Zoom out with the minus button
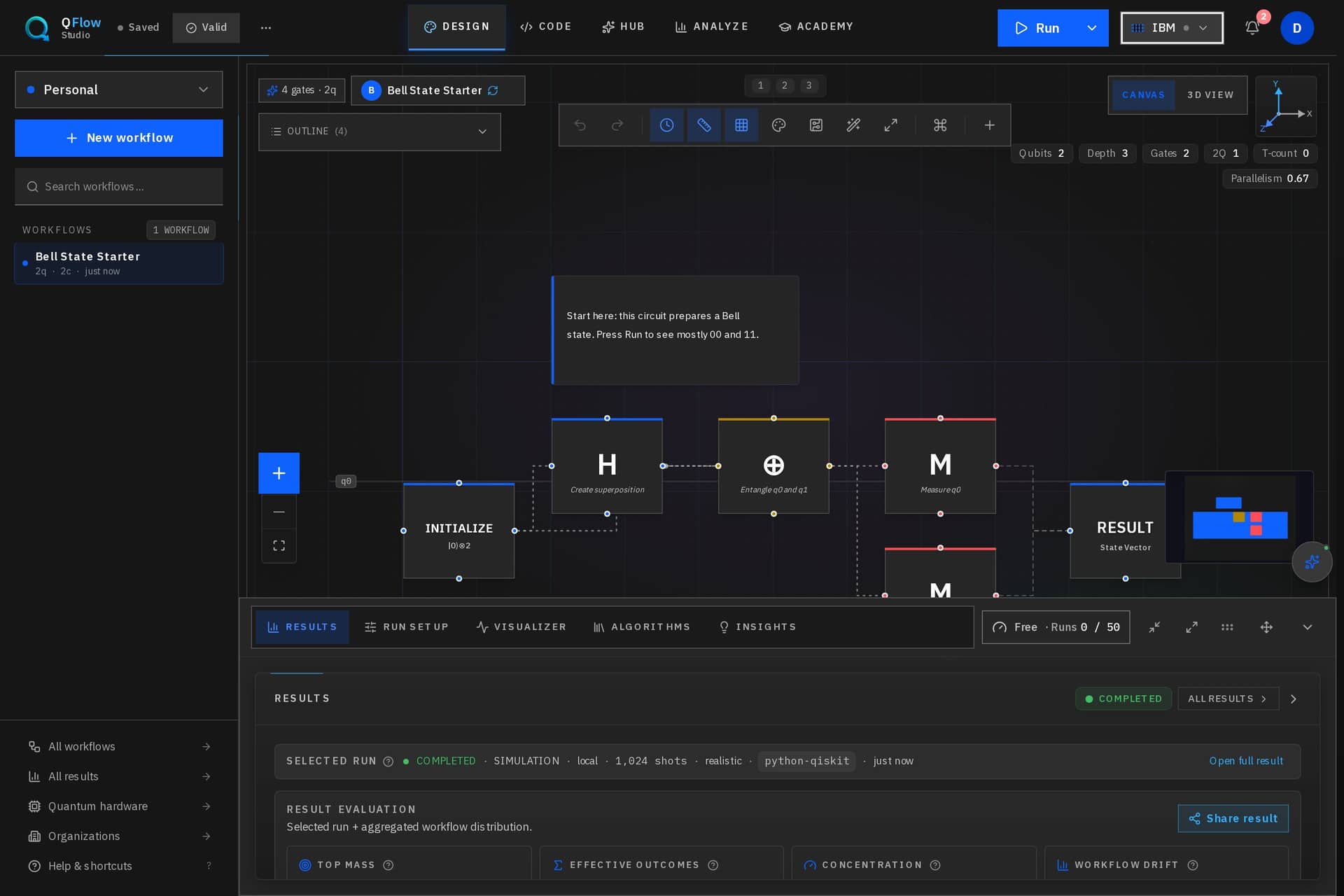This screenshot has width=1344, height=896. tap(279, 512)
